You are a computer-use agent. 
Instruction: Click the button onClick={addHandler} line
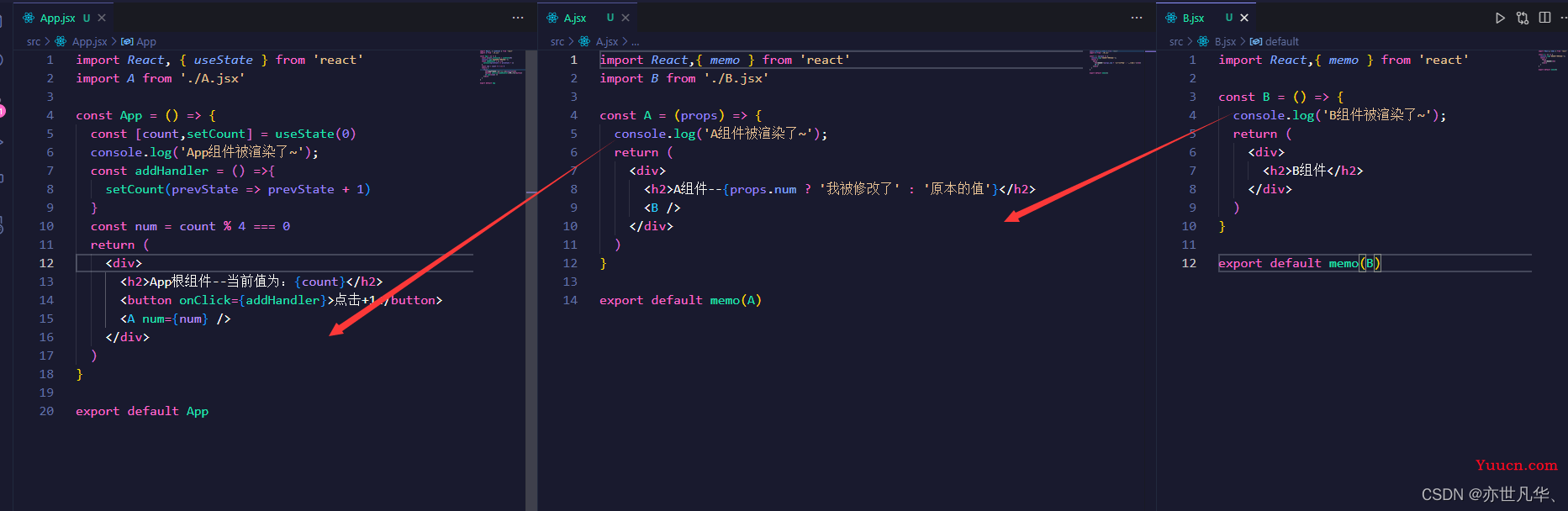[x=282, y=300]
